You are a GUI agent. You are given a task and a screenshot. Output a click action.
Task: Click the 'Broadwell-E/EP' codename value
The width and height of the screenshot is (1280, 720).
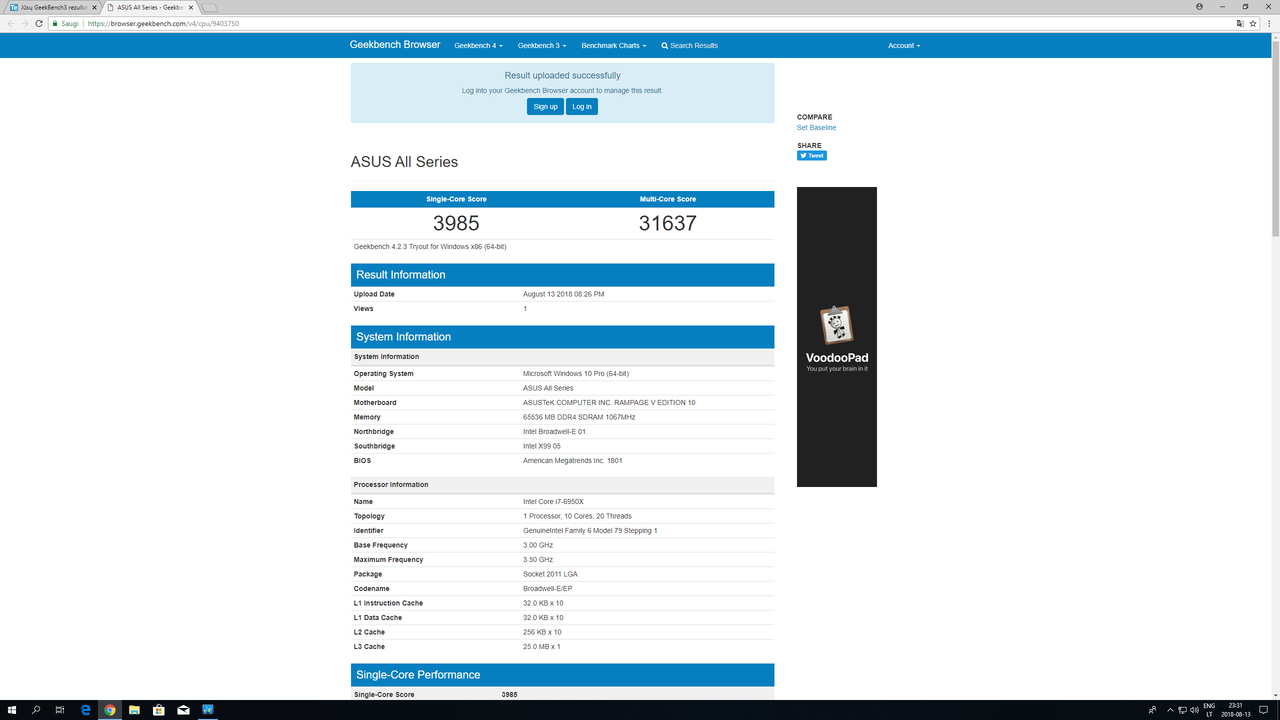click(x=548, y=589)
